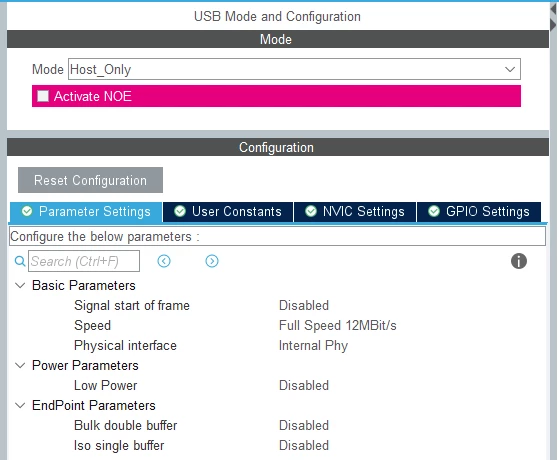Open the Mode dropdown showing Host_Only

point(294,69)
